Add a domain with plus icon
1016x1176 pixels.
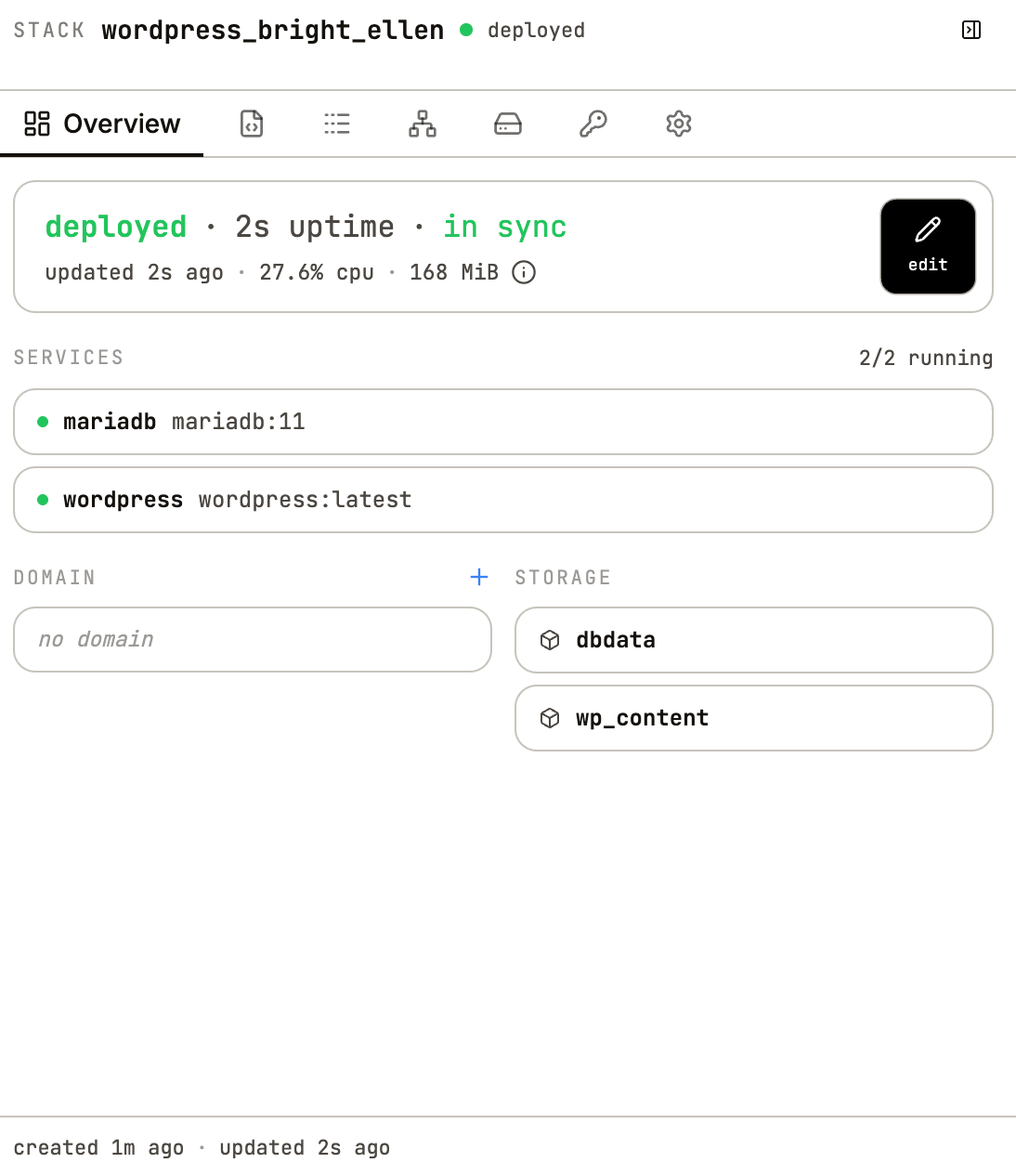(x=479, y=577)
